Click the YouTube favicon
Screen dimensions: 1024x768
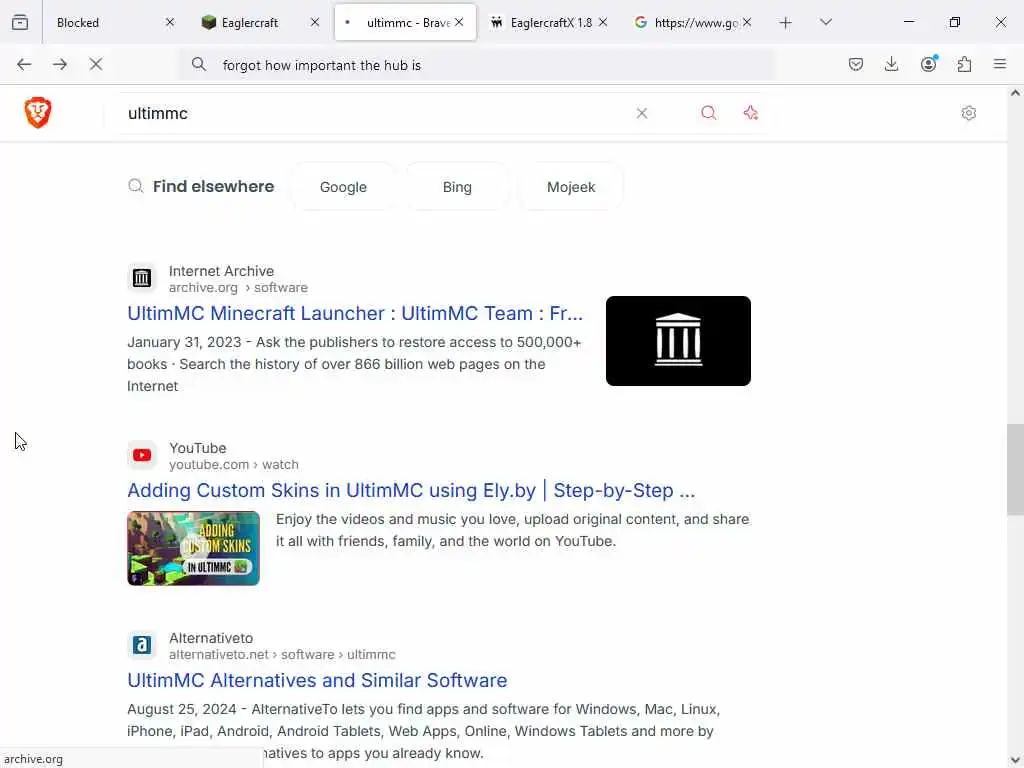coord(142,455)
